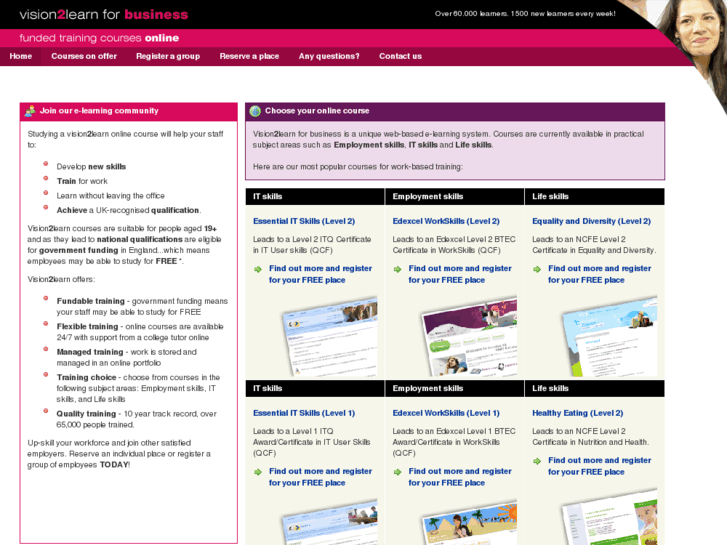Click green arrow icon under Healthy Eating

pos(537,461)
